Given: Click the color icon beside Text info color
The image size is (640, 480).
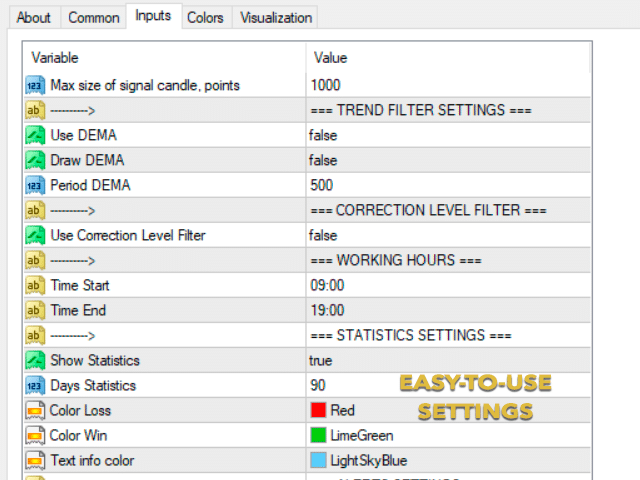Looking at the screenshot, I should [35, 460].
